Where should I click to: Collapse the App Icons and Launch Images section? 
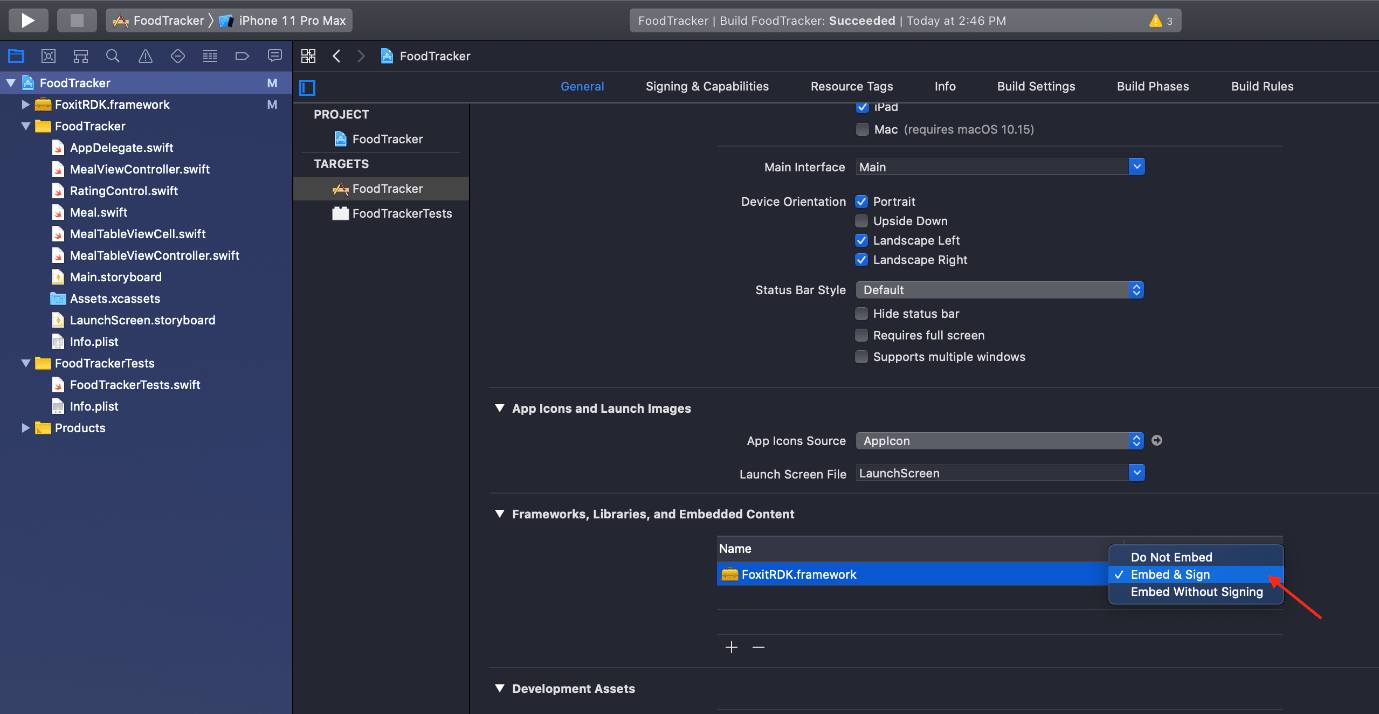tap(499, 408)
